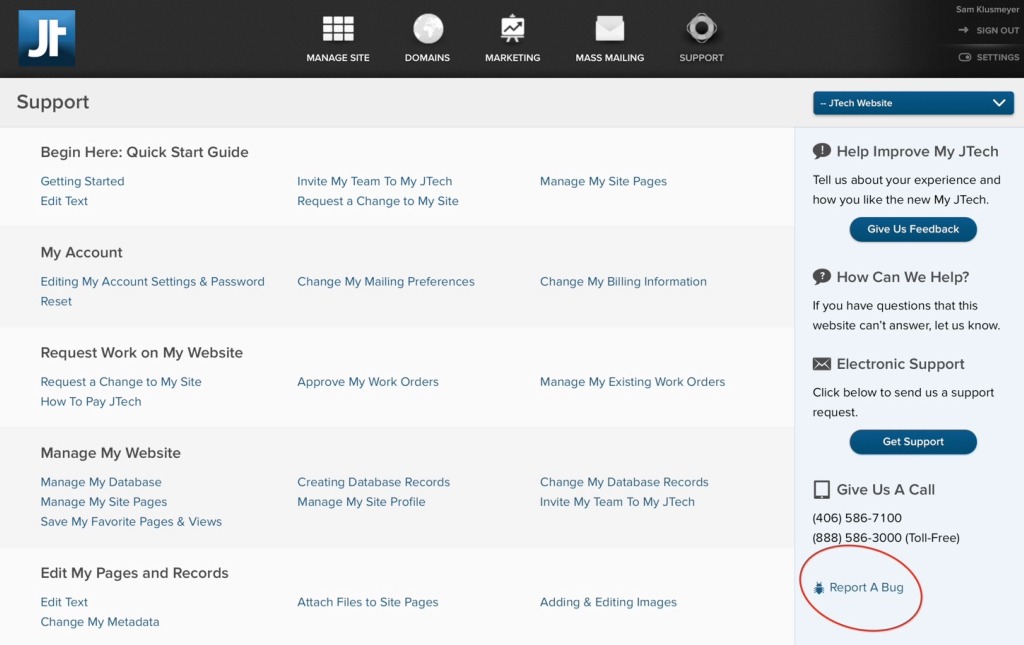This screenshot has width=1024, height=645.
Task: Open Request a Change under Quick Start Guide
Action: 377,201
